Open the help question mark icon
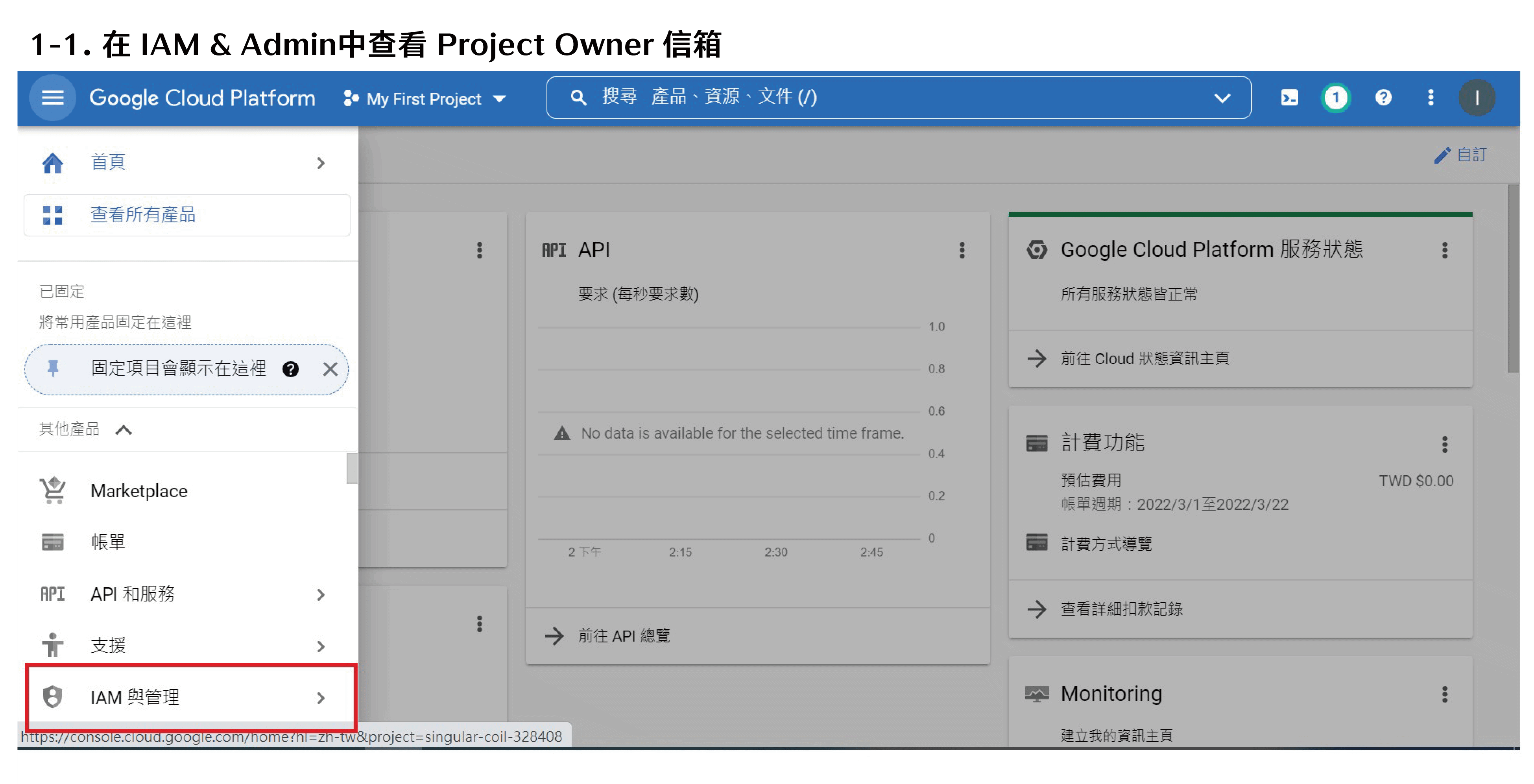Viewport: 1534px width, 784px height. pyautogui.click(x=1383, y=98)
